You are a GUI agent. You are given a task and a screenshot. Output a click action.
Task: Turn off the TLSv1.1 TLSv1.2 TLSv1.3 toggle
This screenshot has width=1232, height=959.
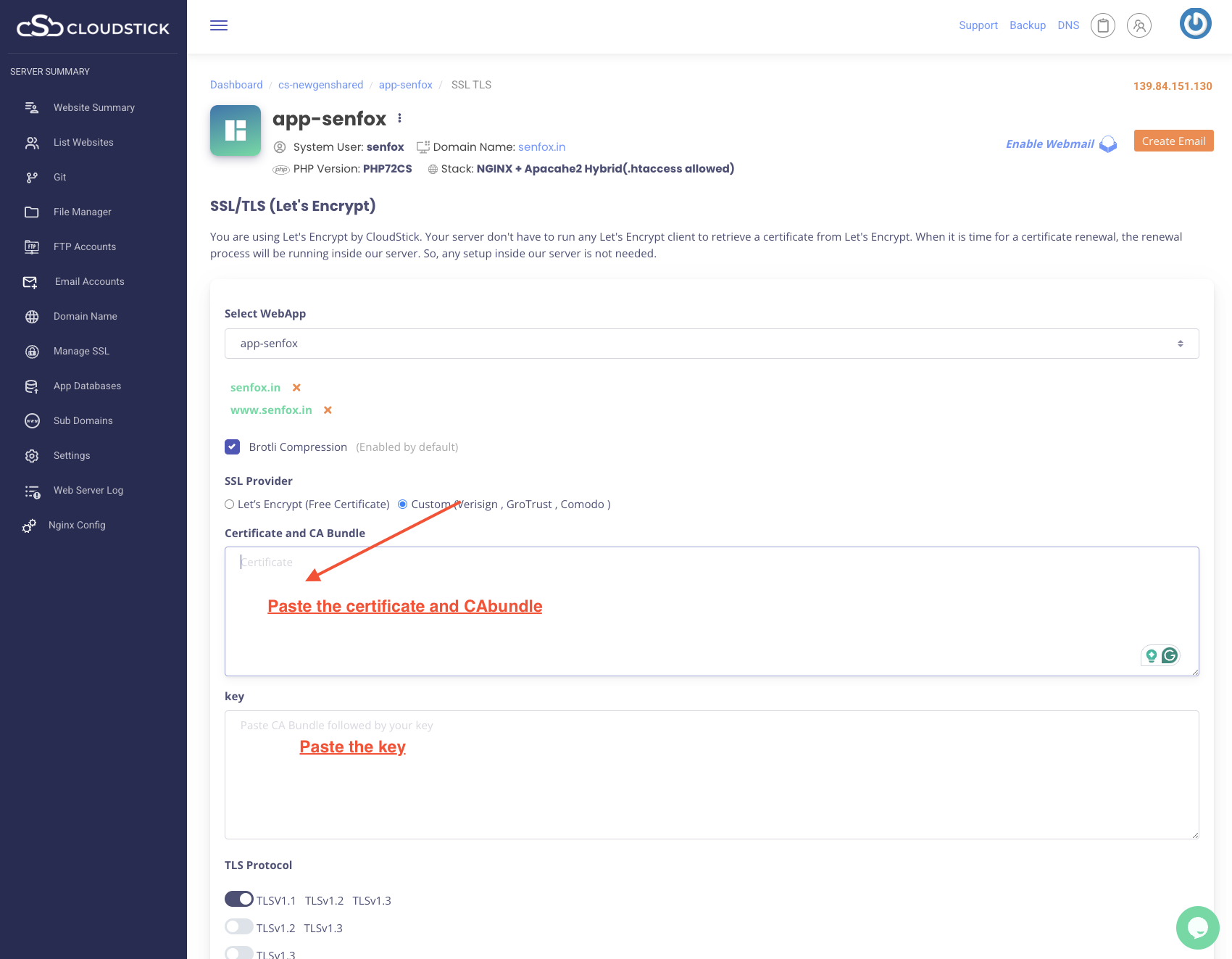click(x=239, y=900)
